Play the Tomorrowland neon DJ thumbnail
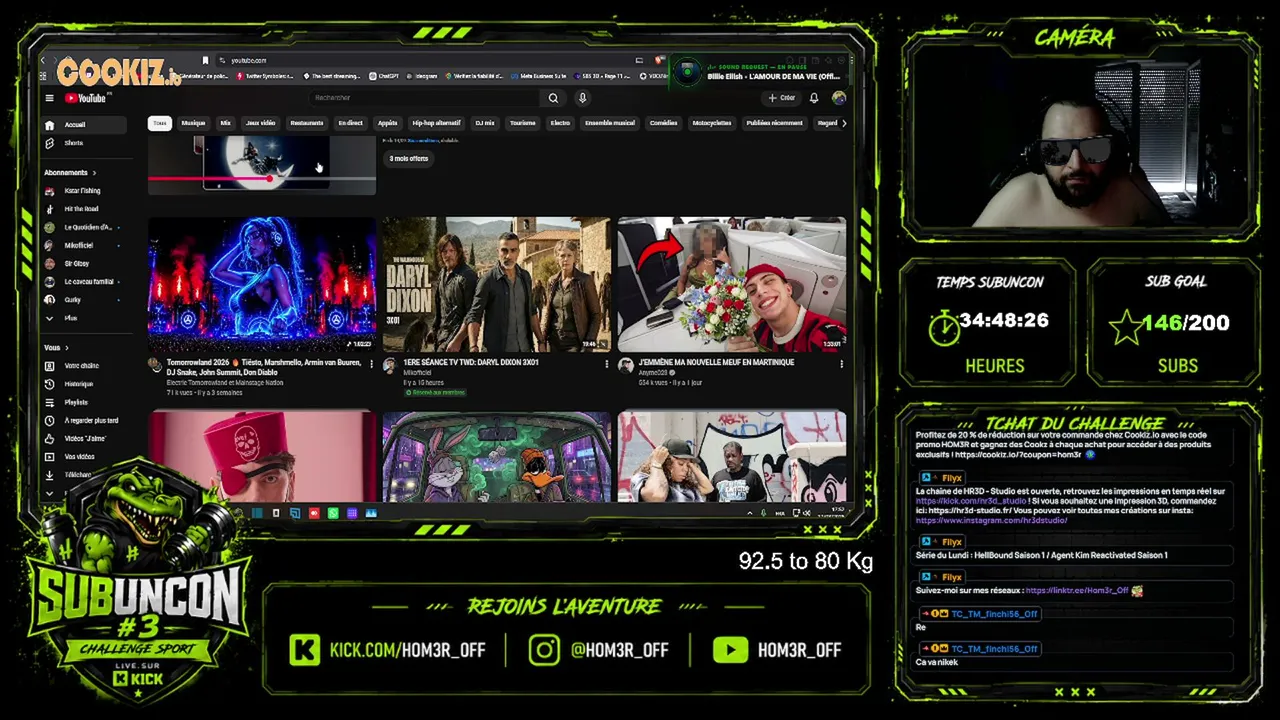 coord(262,284)
